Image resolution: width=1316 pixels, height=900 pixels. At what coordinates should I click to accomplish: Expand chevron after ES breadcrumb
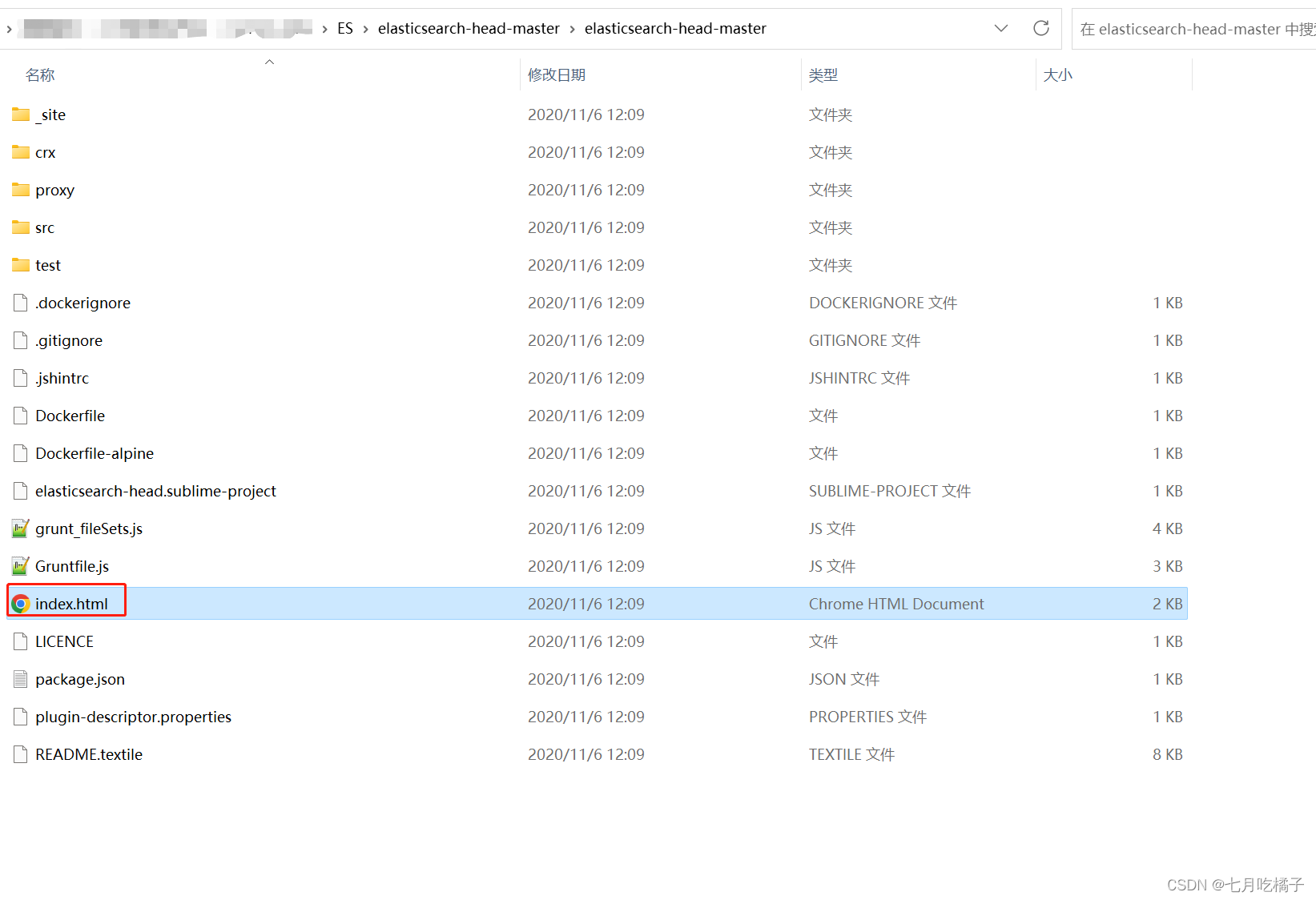365,29
